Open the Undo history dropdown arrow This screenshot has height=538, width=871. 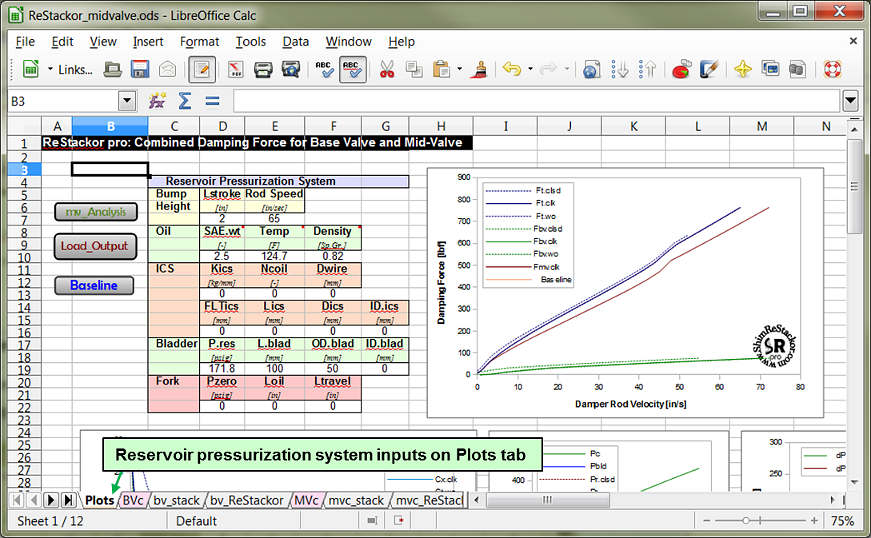(x=530, y=69)
